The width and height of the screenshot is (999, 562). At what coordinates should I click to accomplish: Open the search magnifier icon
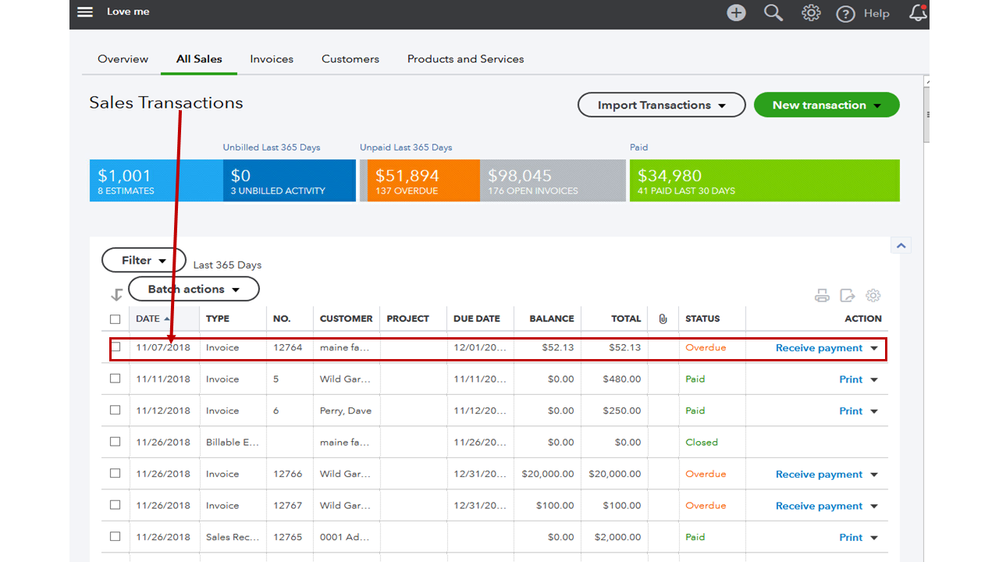773,13
